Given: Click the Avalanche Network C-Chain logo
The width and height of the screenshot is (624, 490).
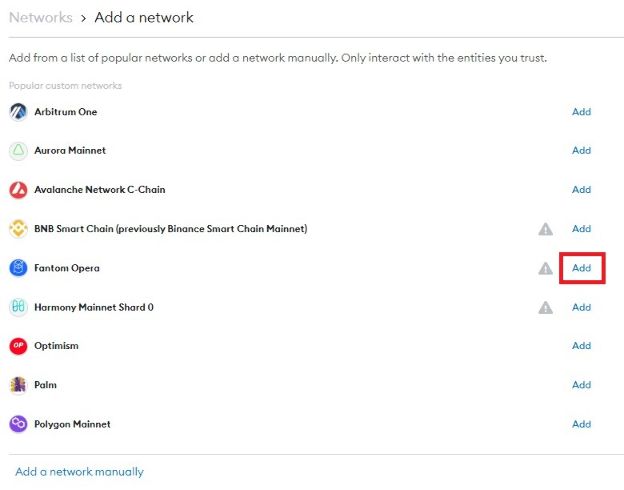Looking at the screenshot, I should click(18, 190).
